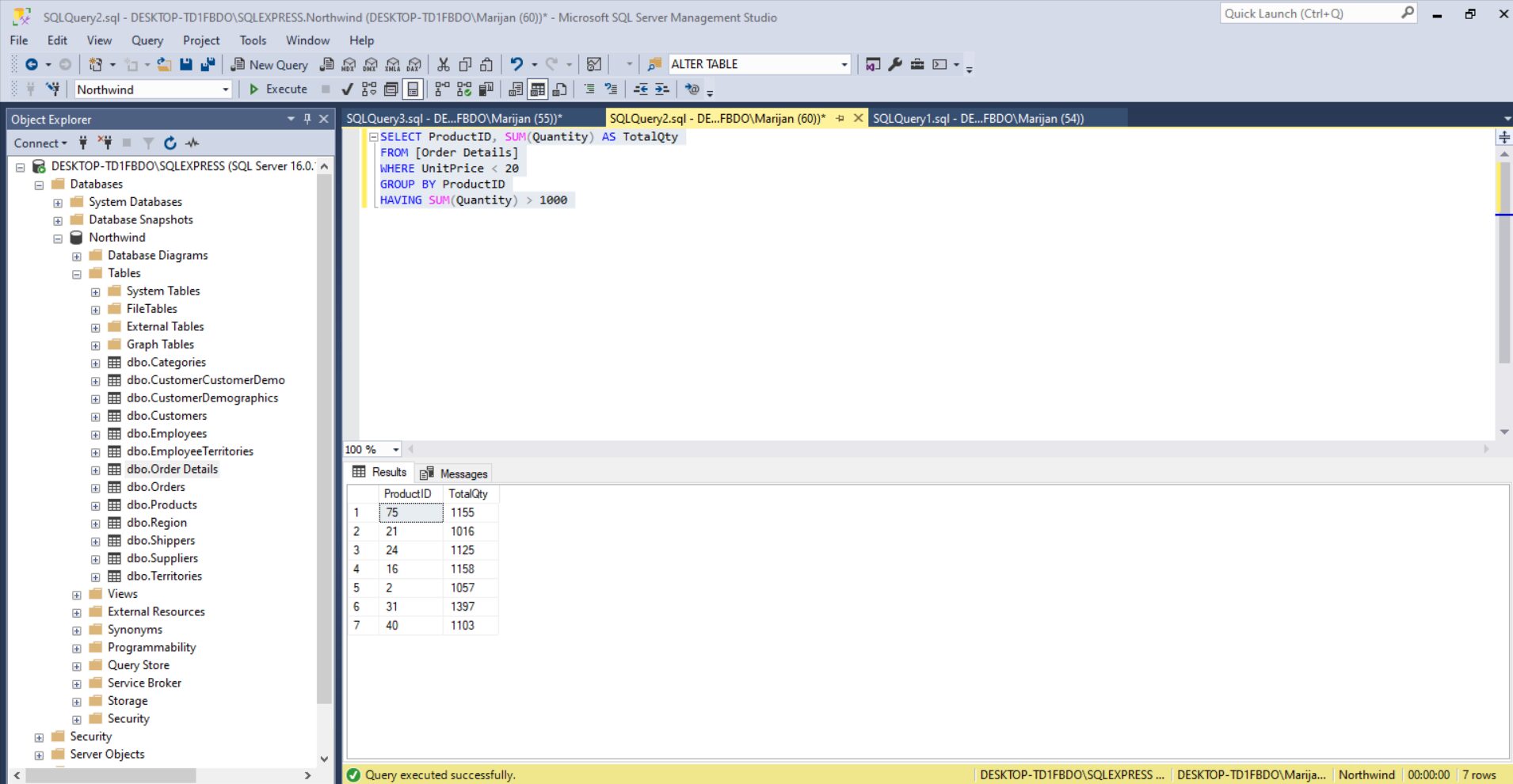Select the dbo.Products table

click(162, 505)
